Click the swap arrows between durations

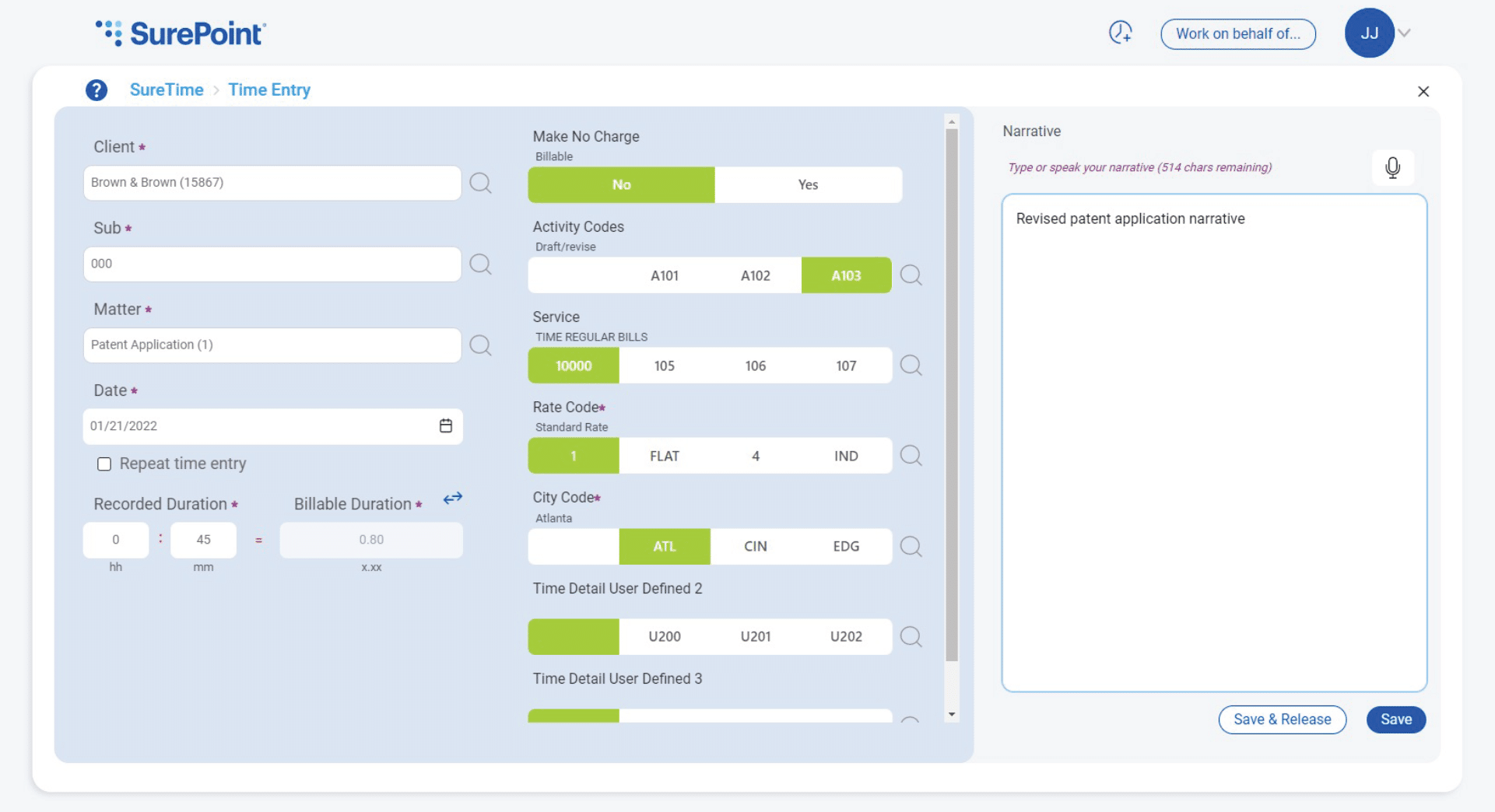tap(452, 498)
